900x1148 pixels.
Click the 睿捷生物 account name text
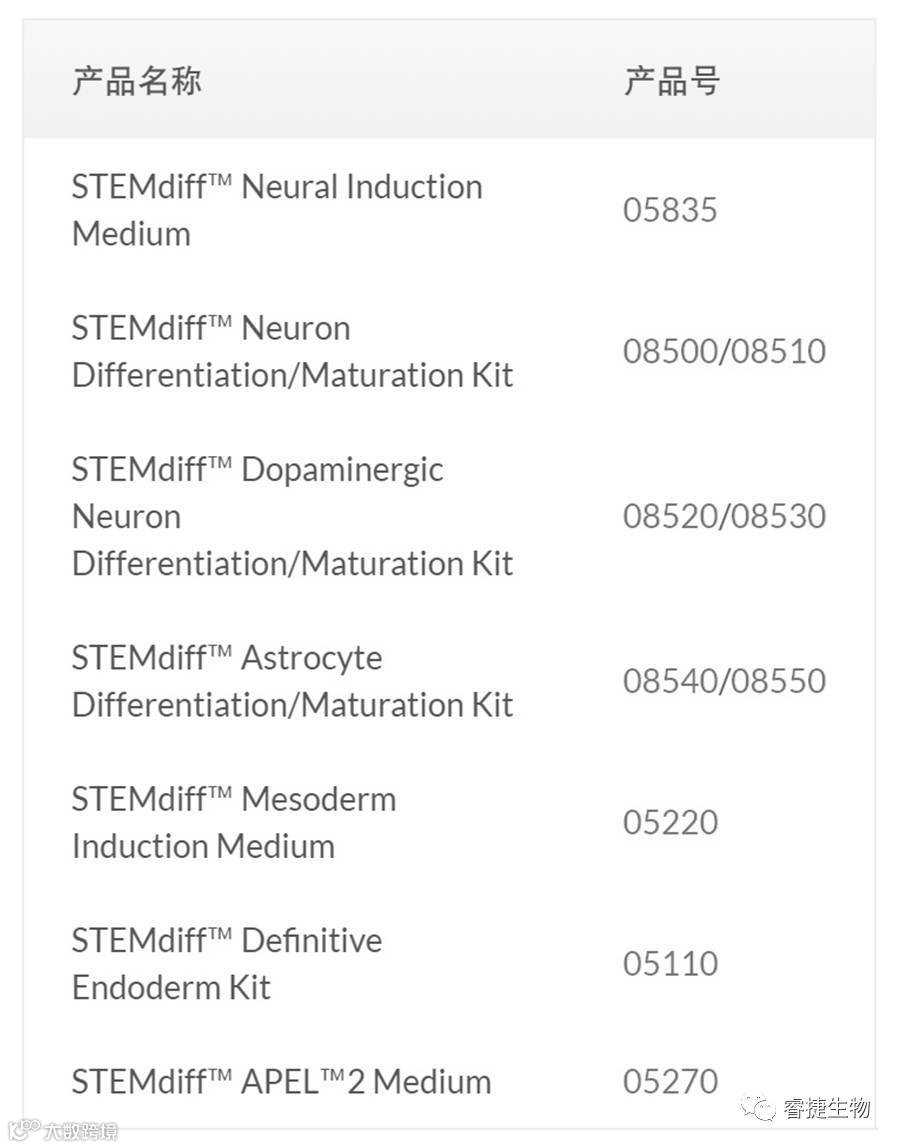pos(826,1108)
